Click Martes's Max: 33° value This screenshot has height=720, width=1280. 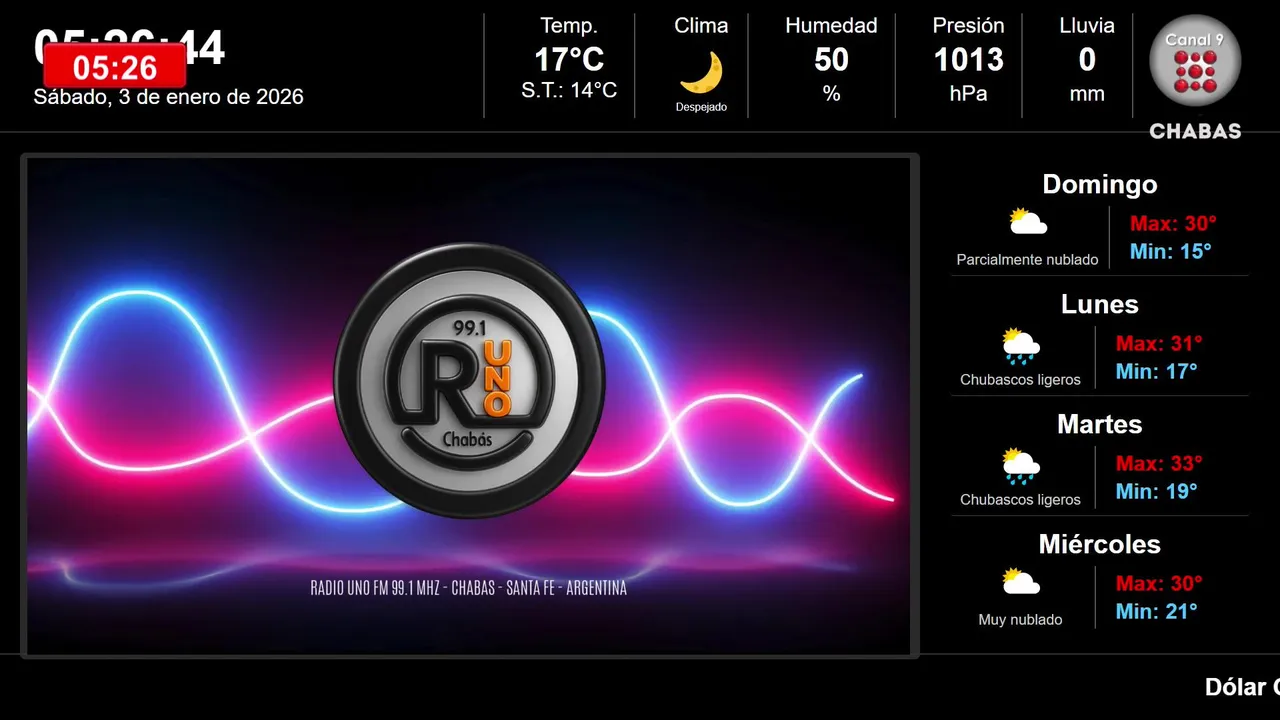click(1159, 464)
